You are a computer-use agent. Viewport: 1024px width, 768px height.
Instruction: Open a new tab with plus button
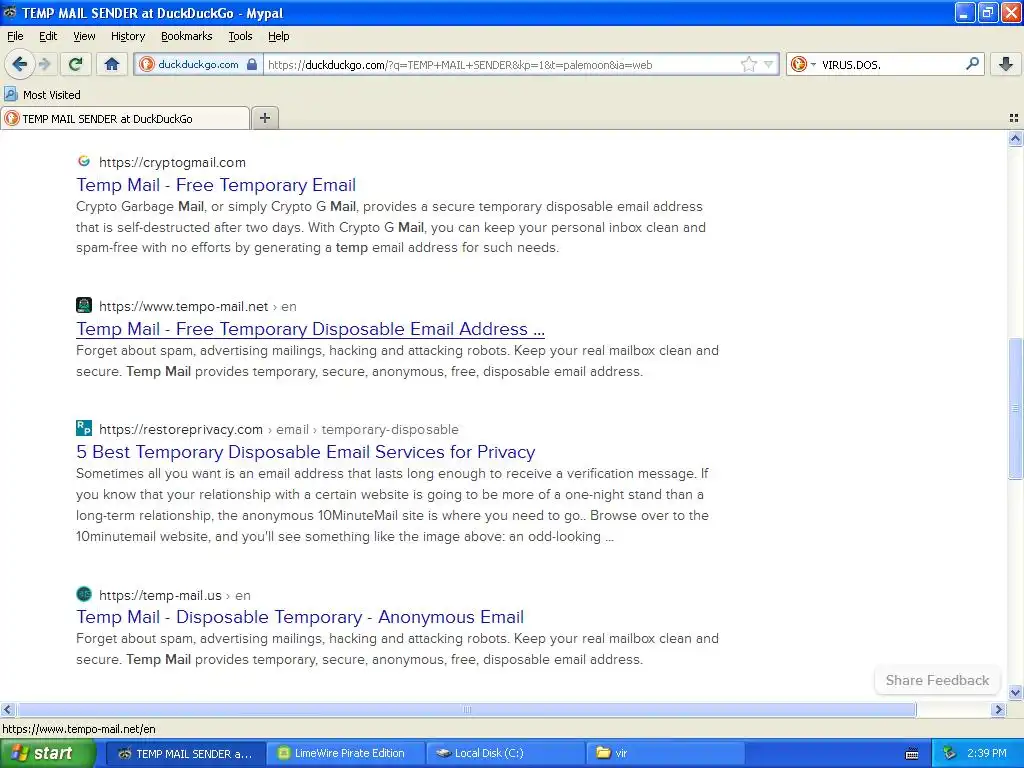click(x=264, y=118)
